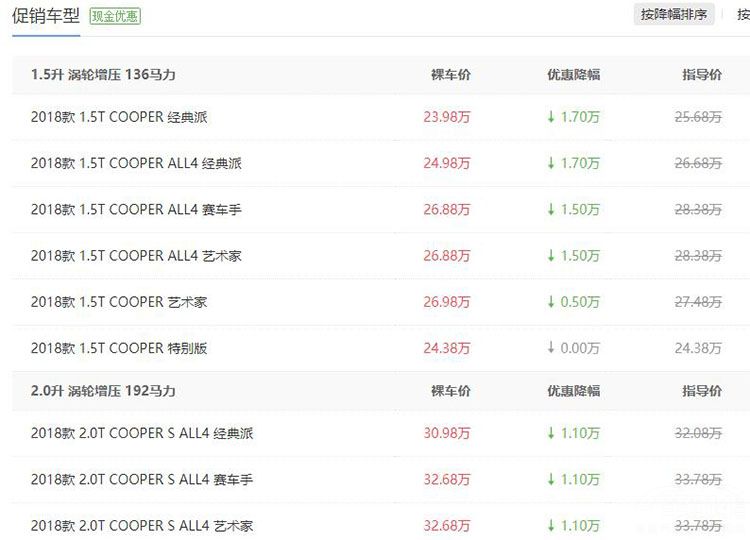
Task: Click the 2.0升 涡轮增压 192马力 group header
Action: point(103,391)
